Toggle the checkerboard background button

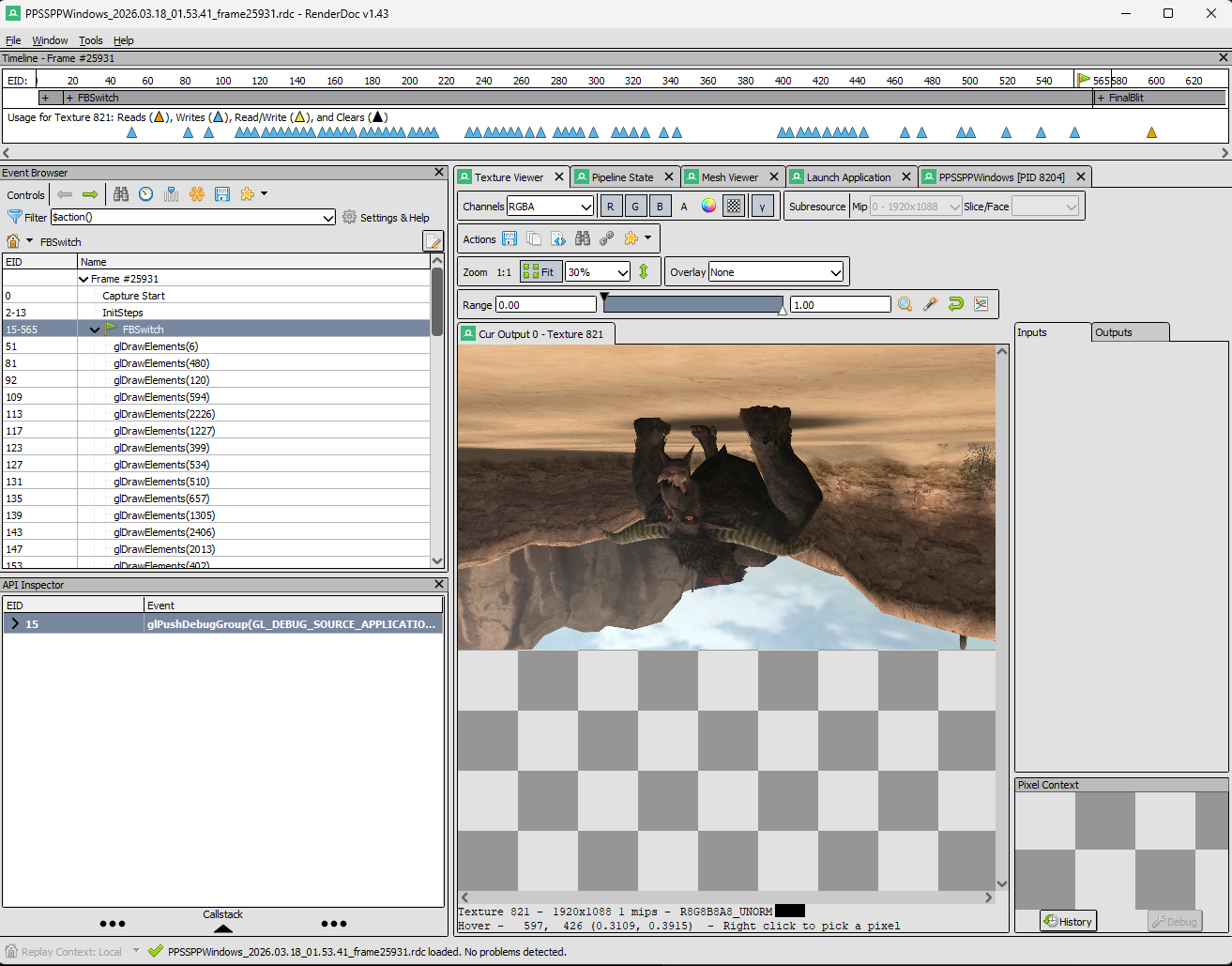[734, 207]
